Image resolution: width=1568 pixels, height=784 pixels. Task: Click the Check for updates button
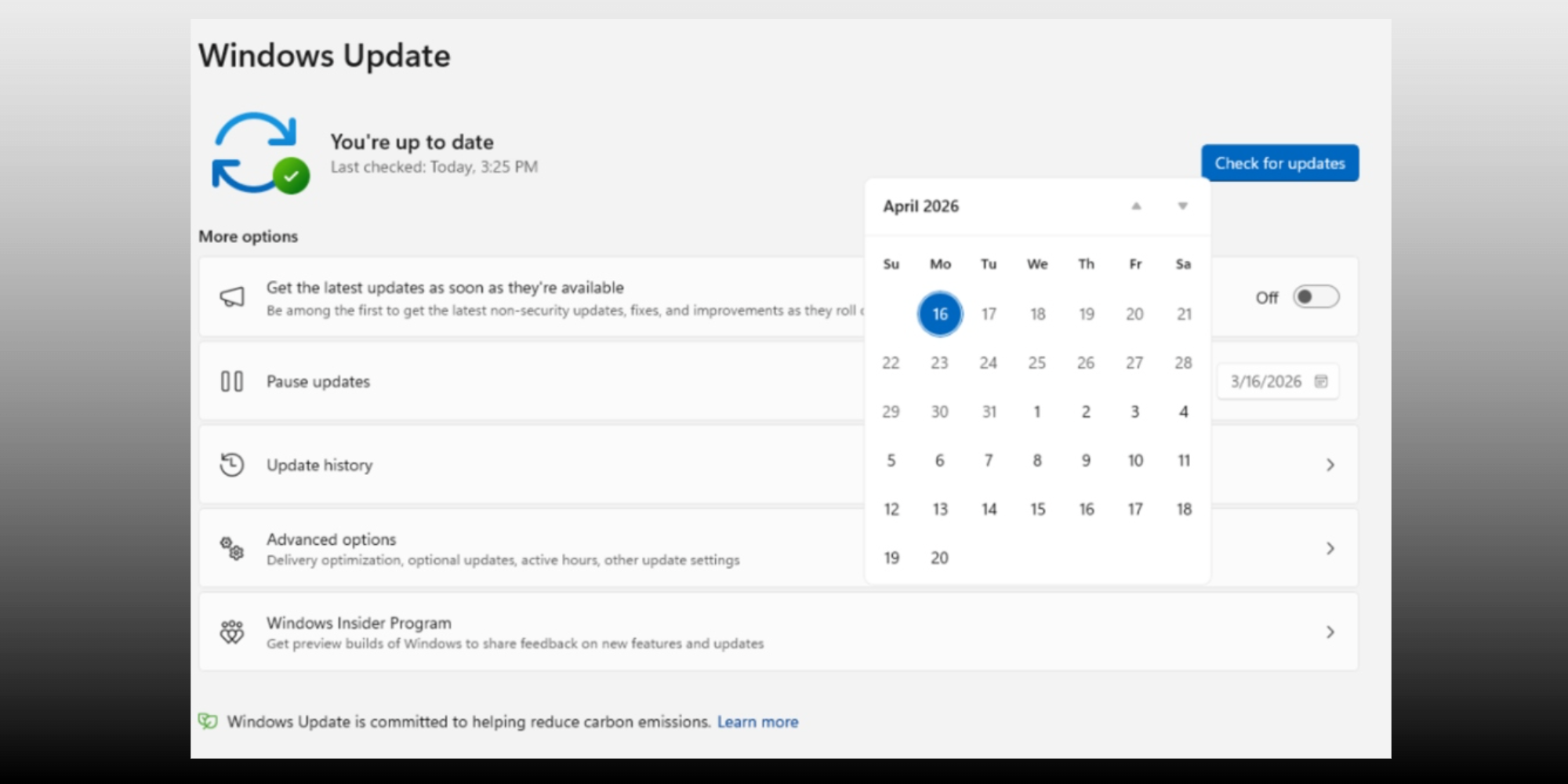(x=1279, y=163)
